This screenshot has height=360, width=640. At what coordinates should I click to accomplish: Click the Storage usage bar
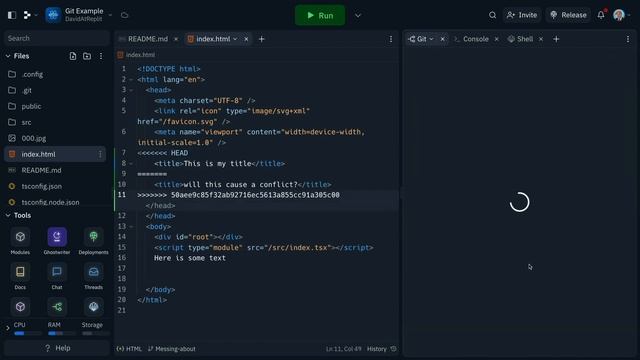(x=96, y=333)
